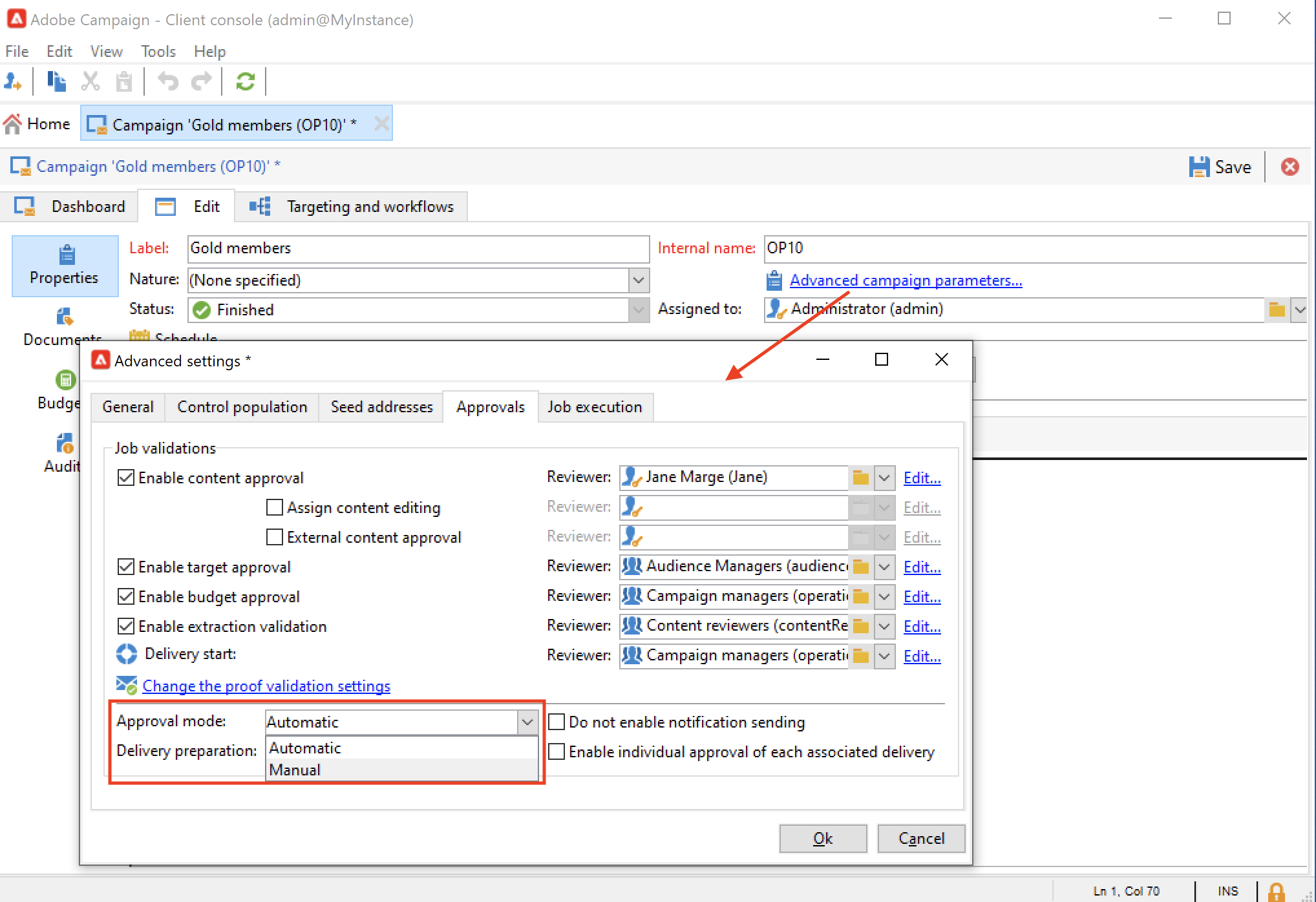The width and height of the screenshot is (1316, 902).
Task: Switch to Job execution tab
Action: pyautogui.click(x=595, y=407)
